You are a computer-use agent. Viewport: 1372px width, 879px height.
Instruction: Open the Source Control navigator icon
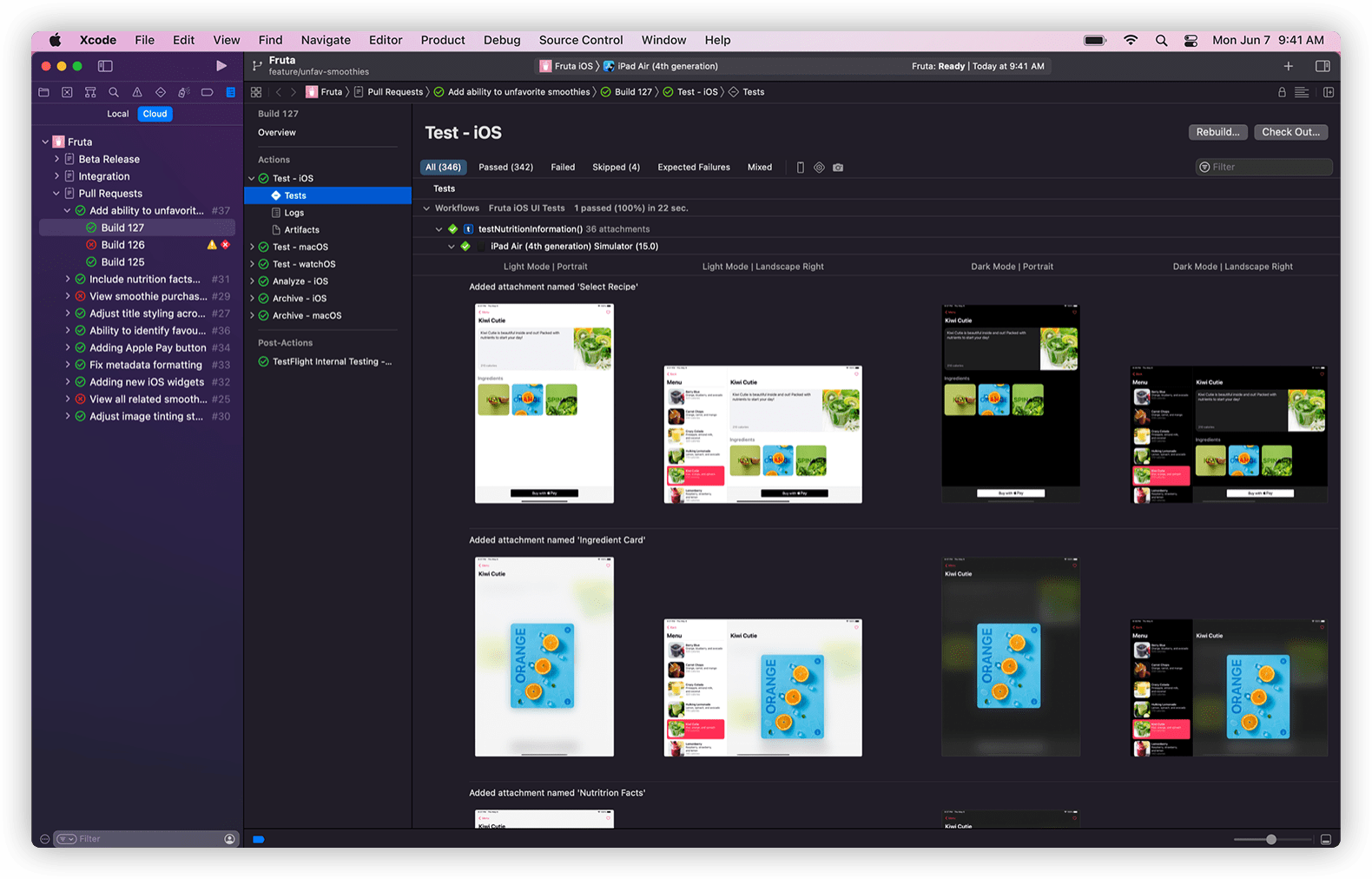pyautogui.click(x=67, y=92)
